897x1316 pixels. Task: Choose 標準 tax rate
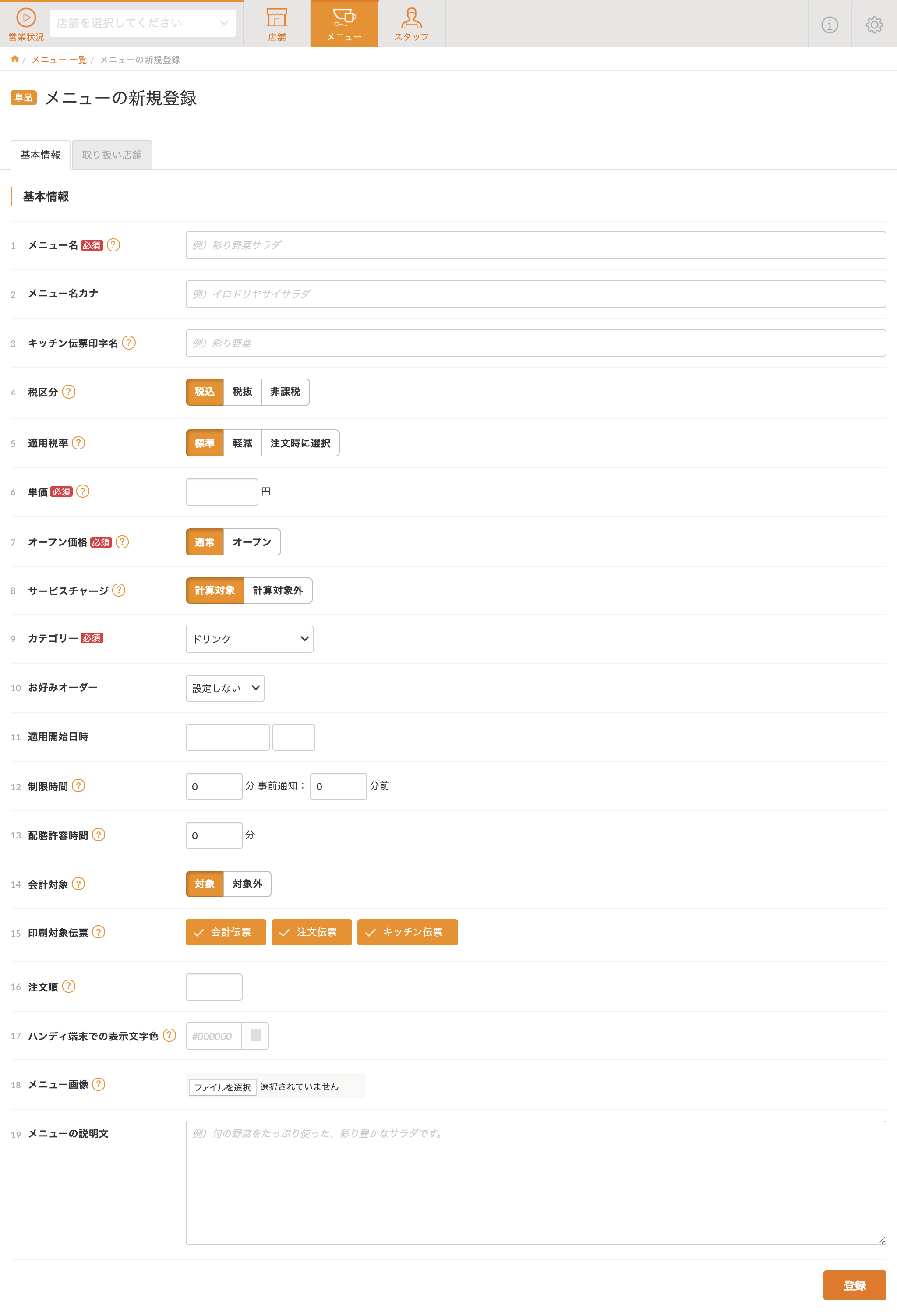pos(205,443)
